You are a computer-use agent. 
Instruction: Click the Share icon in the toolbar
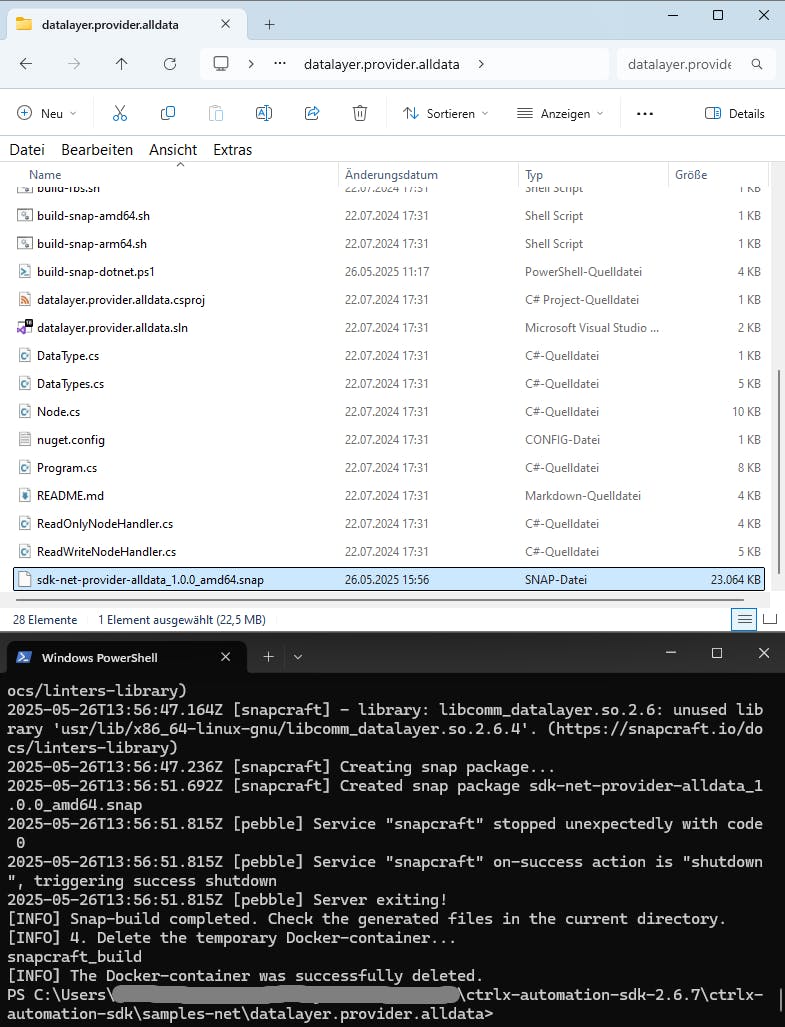(312, 113)
